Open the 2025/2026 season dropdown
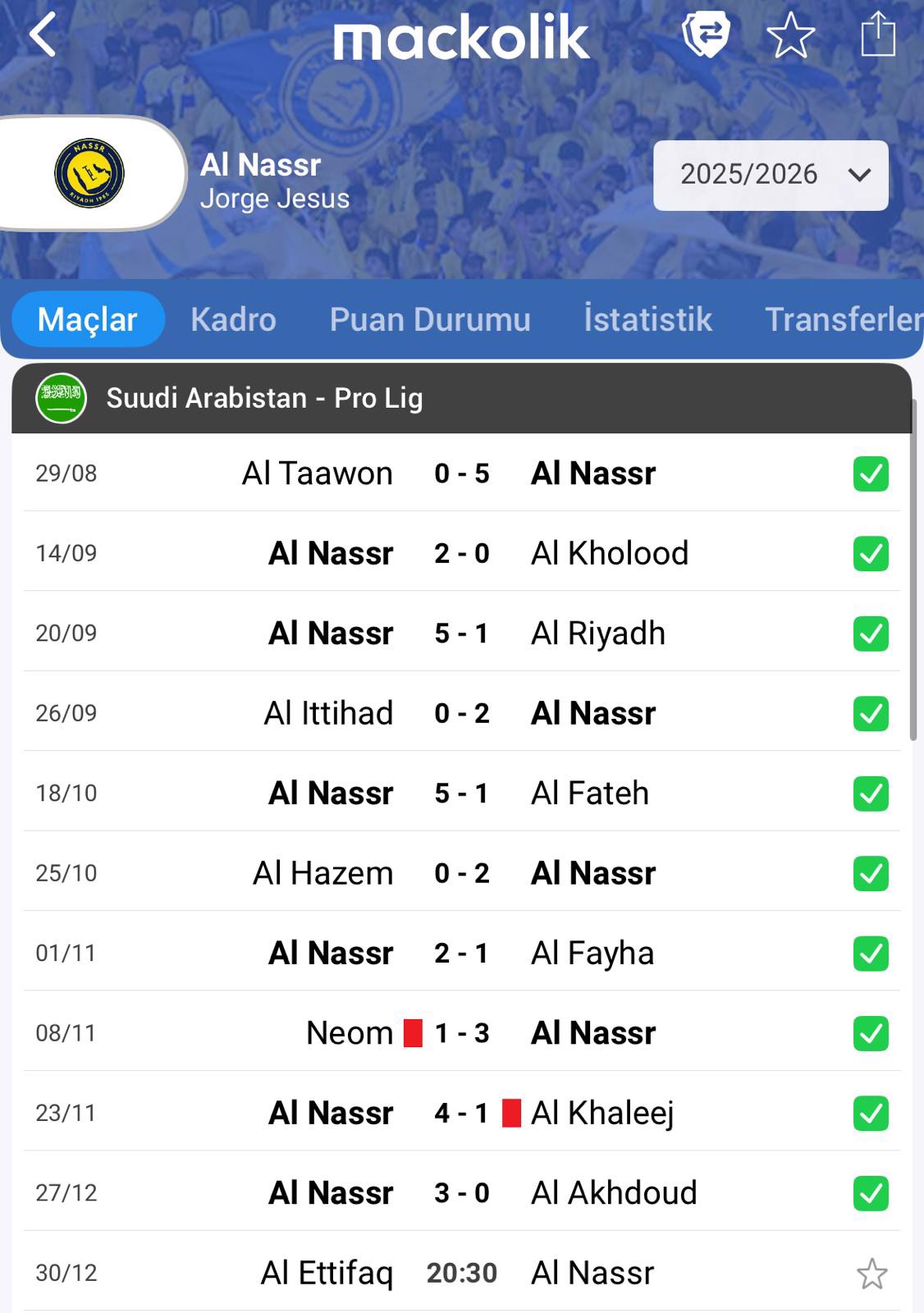 click(771, 175)
